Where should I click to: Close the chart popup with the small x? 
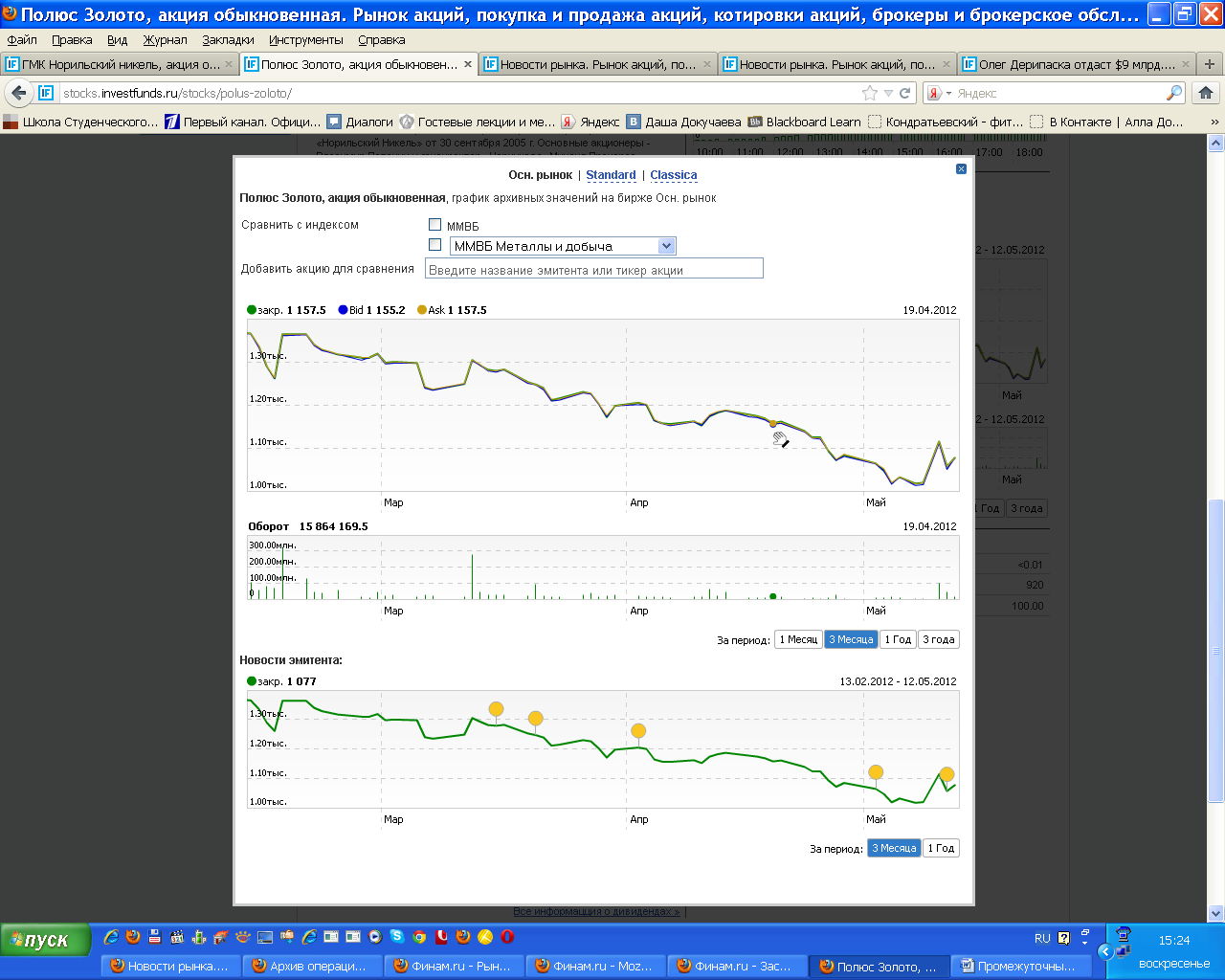tap(961, 168)
